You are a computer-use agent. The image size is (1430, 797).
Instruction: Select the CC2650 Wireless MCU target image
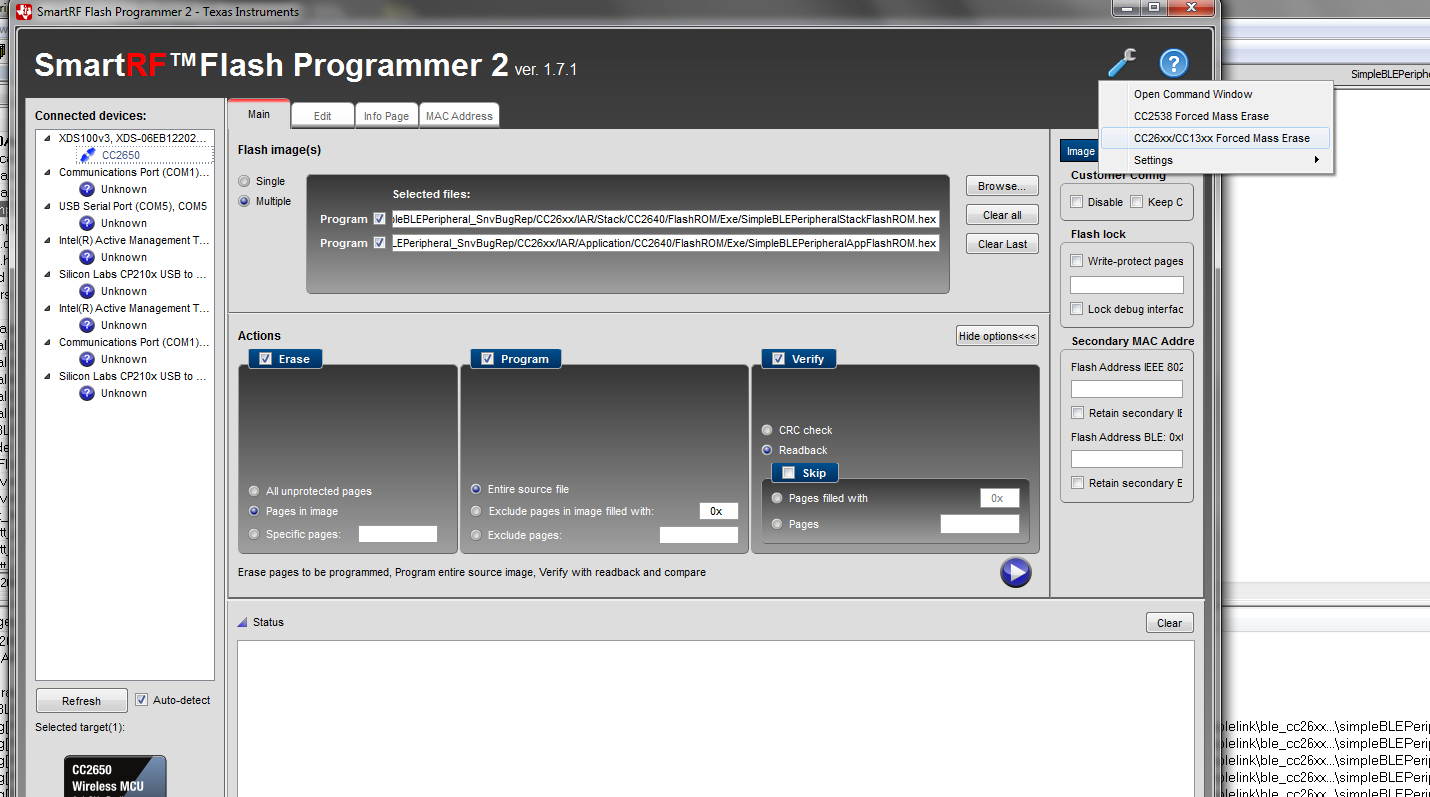[x=115, y=776]
